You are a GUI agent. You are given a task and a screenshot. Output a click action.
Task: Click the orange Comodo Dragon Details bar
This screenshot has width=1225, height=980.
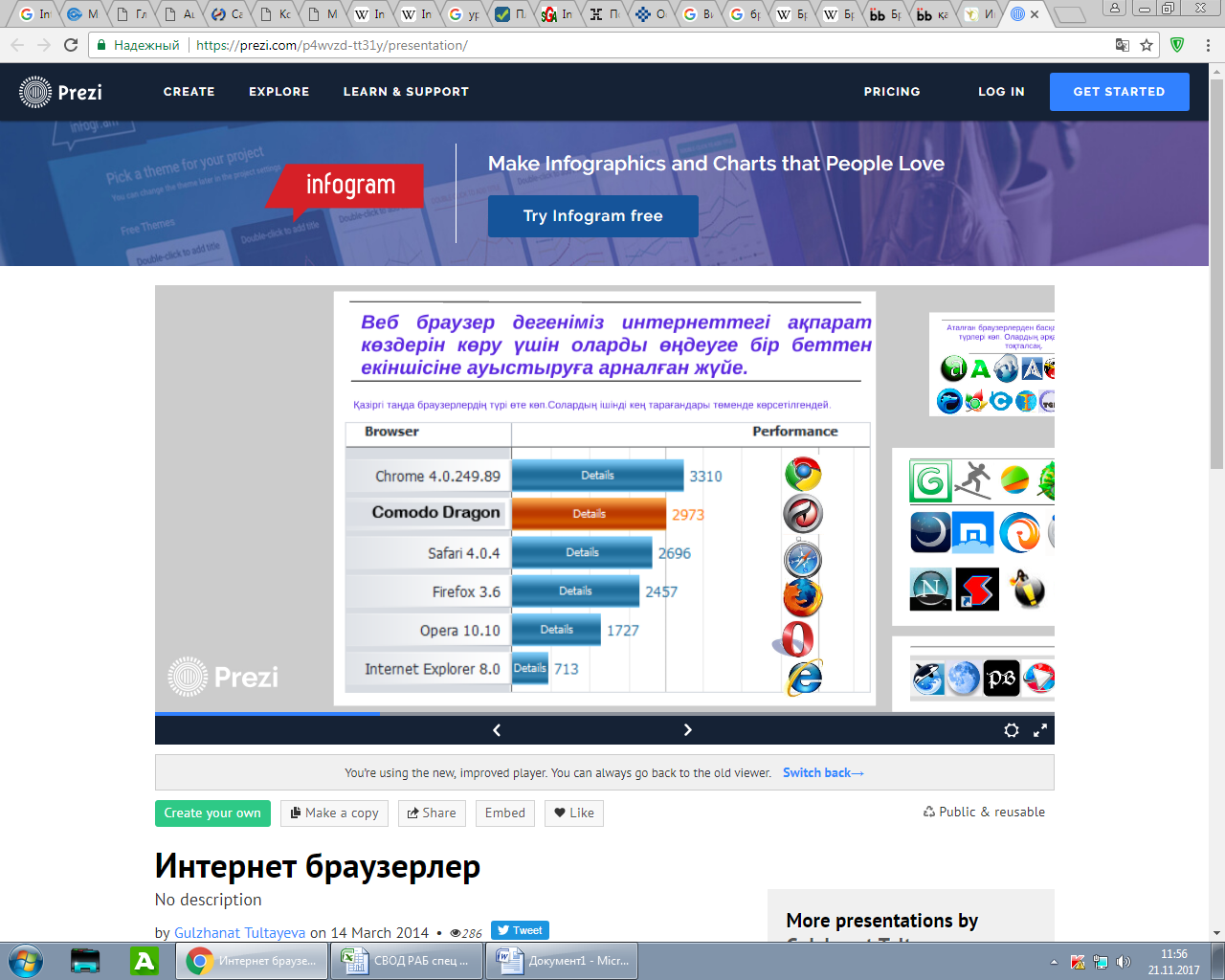(589, 514)
